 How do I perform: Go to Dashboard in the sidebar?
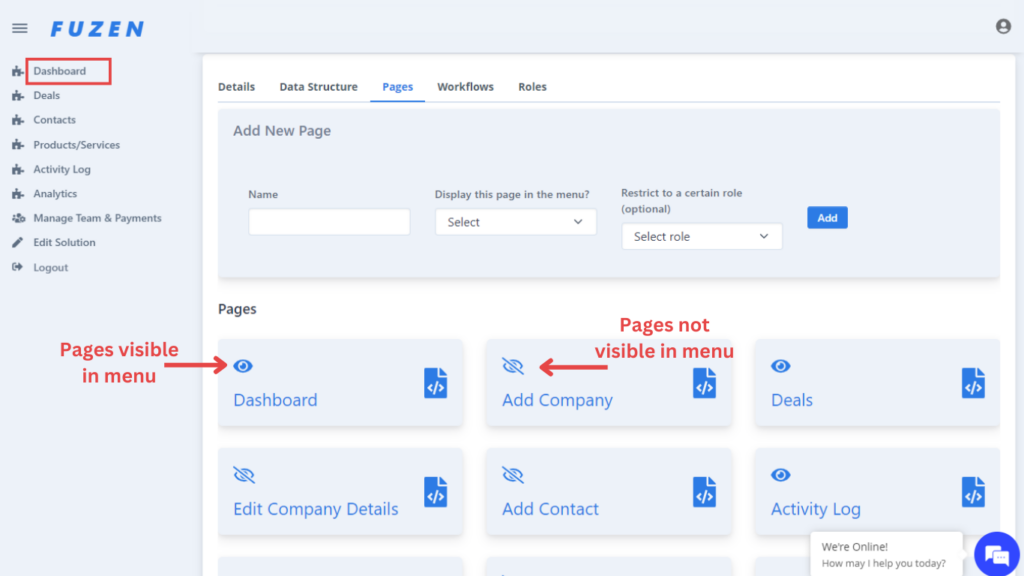click(x=59, y=71)
